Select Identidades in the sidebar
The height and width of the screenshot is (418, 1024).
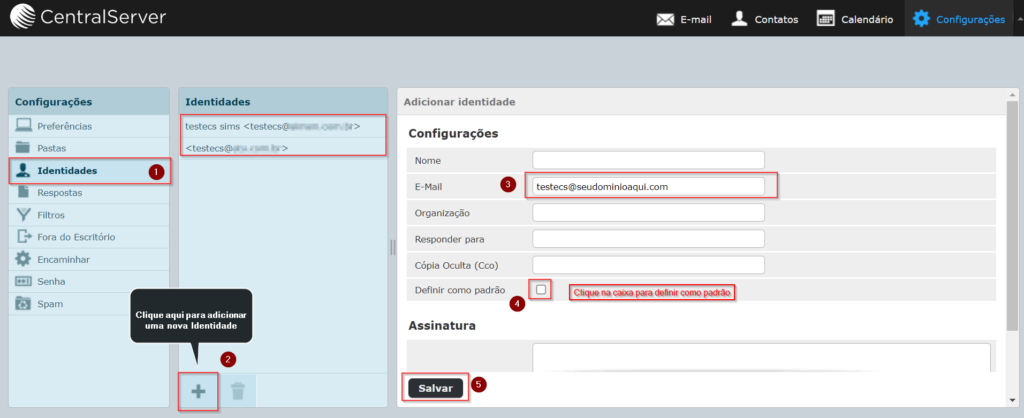[67, 171]
